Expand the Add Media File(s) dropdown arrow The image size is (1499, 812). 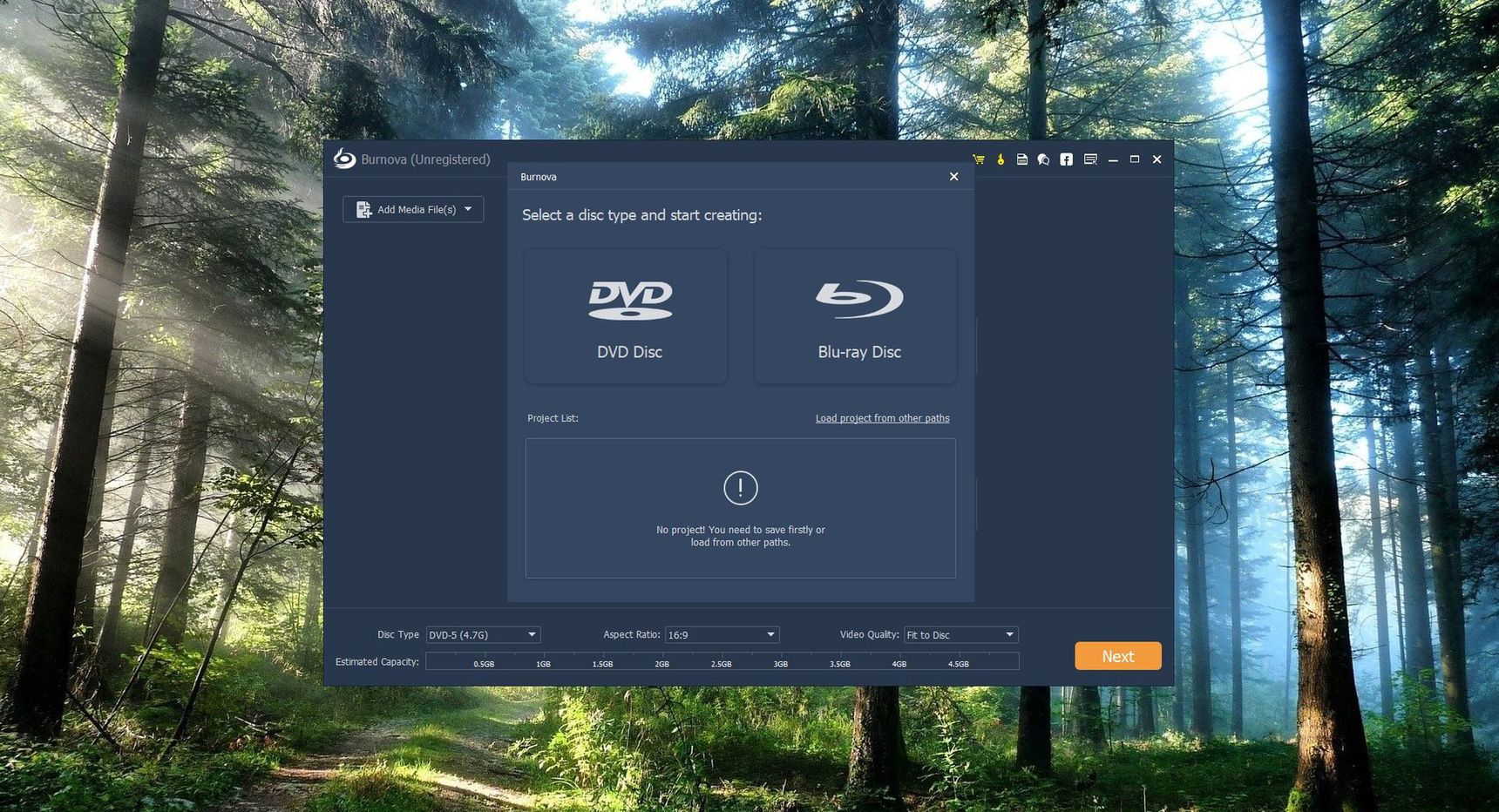(x=468, y=209)
